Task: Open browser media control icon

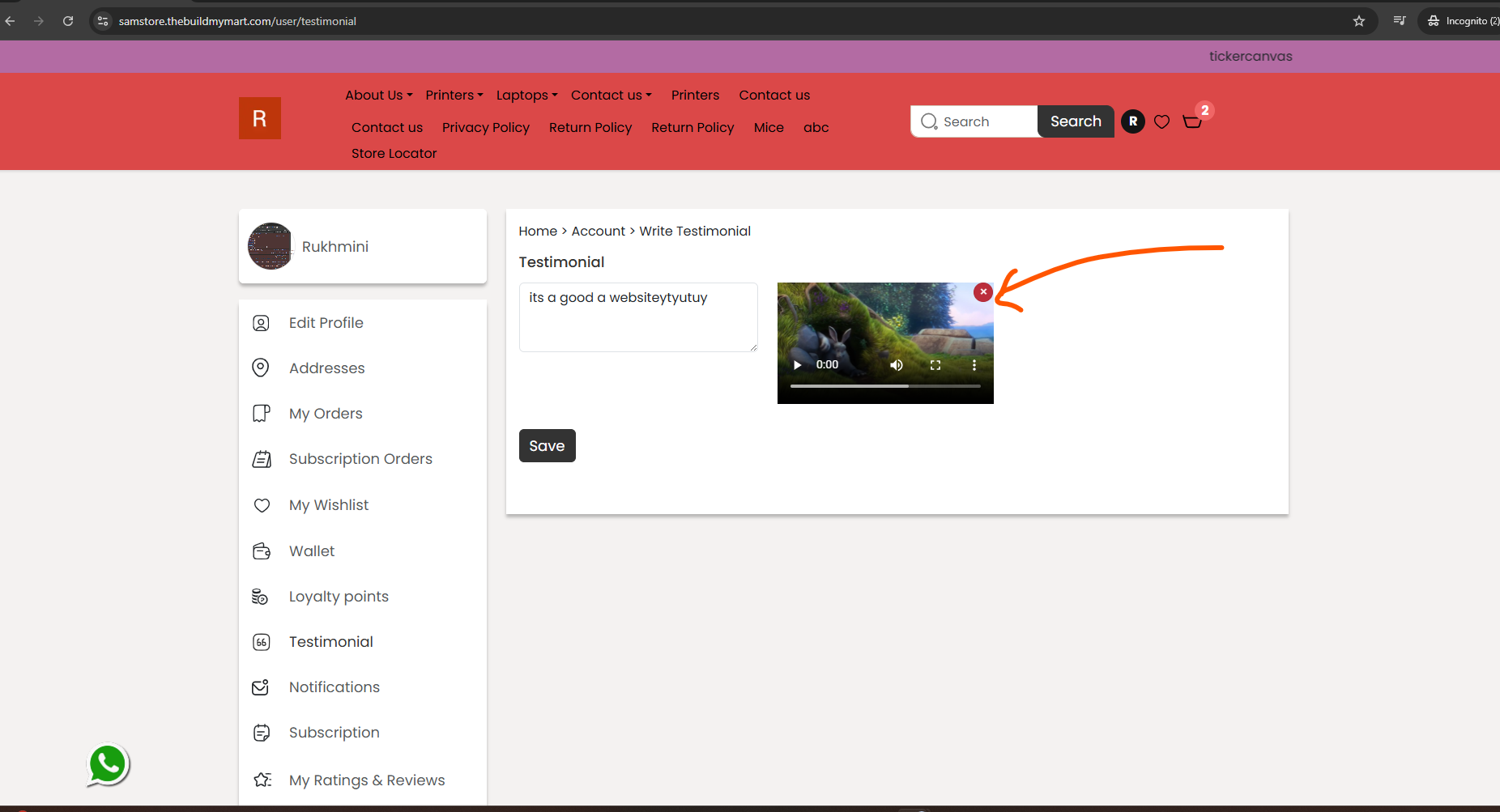Action: click(x=1400, y=21)
